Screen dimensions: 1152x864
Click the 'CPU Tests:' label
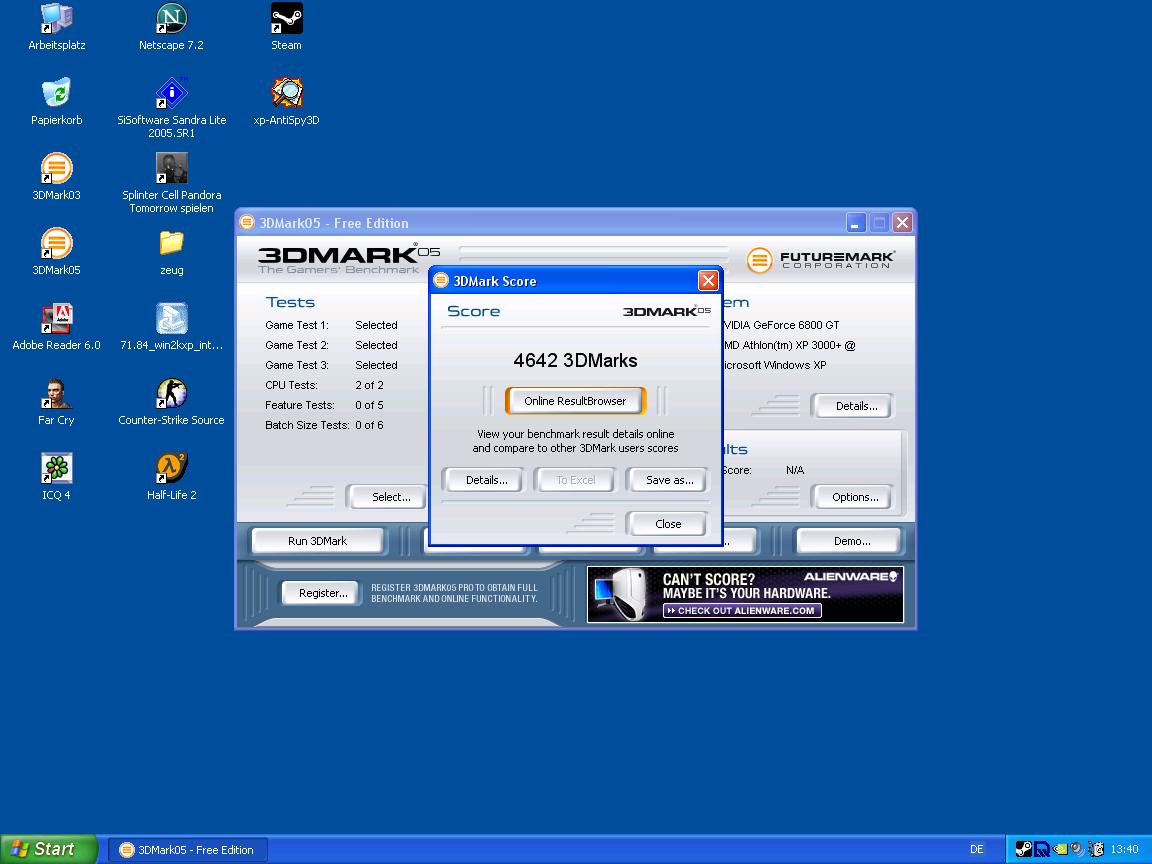292,385
